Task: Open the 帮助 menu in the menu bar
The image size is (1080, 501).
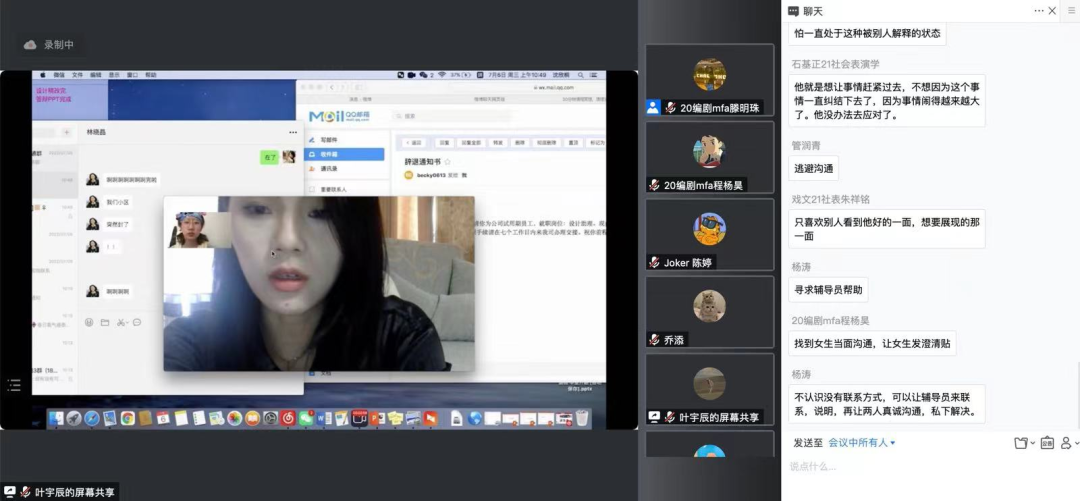Action: point(151,74)
